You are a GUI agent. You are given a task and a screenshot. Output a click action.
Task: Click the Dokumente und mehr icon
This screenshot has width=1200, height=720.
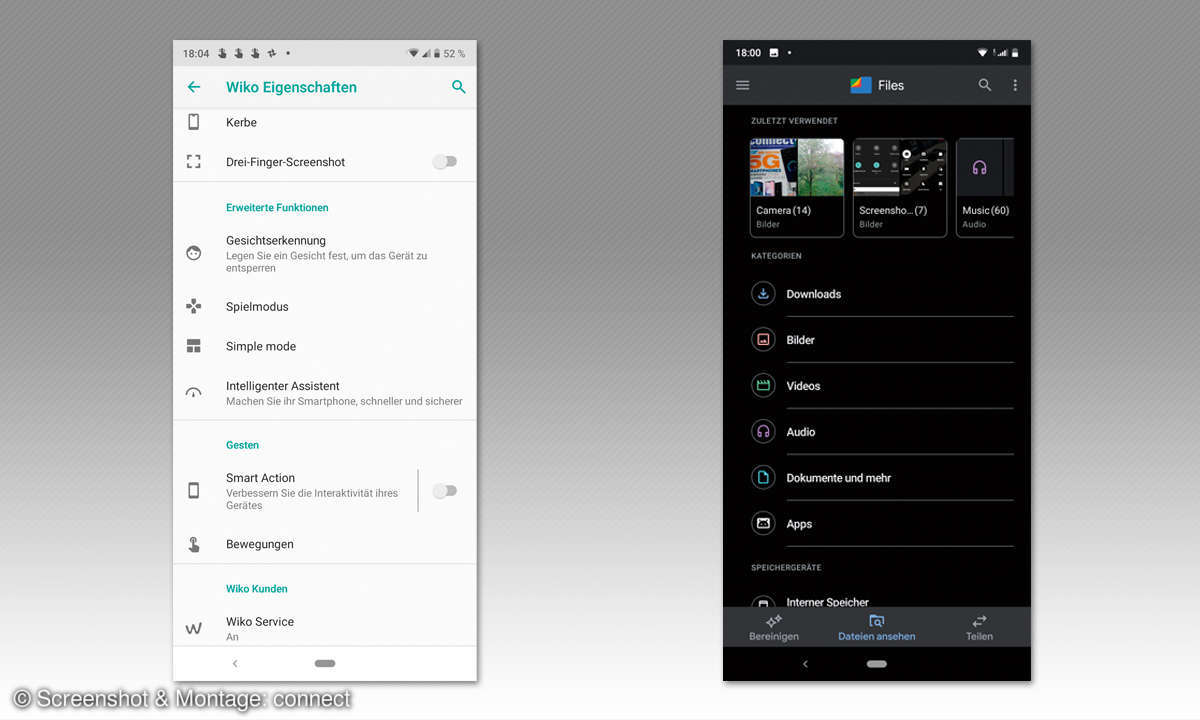click(763, 478)
